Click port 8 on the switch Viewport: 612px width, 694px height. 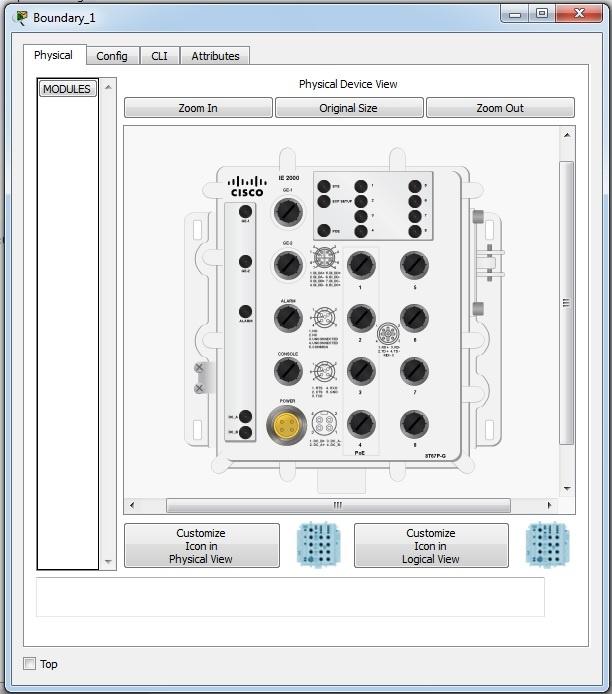pos(414,424)
